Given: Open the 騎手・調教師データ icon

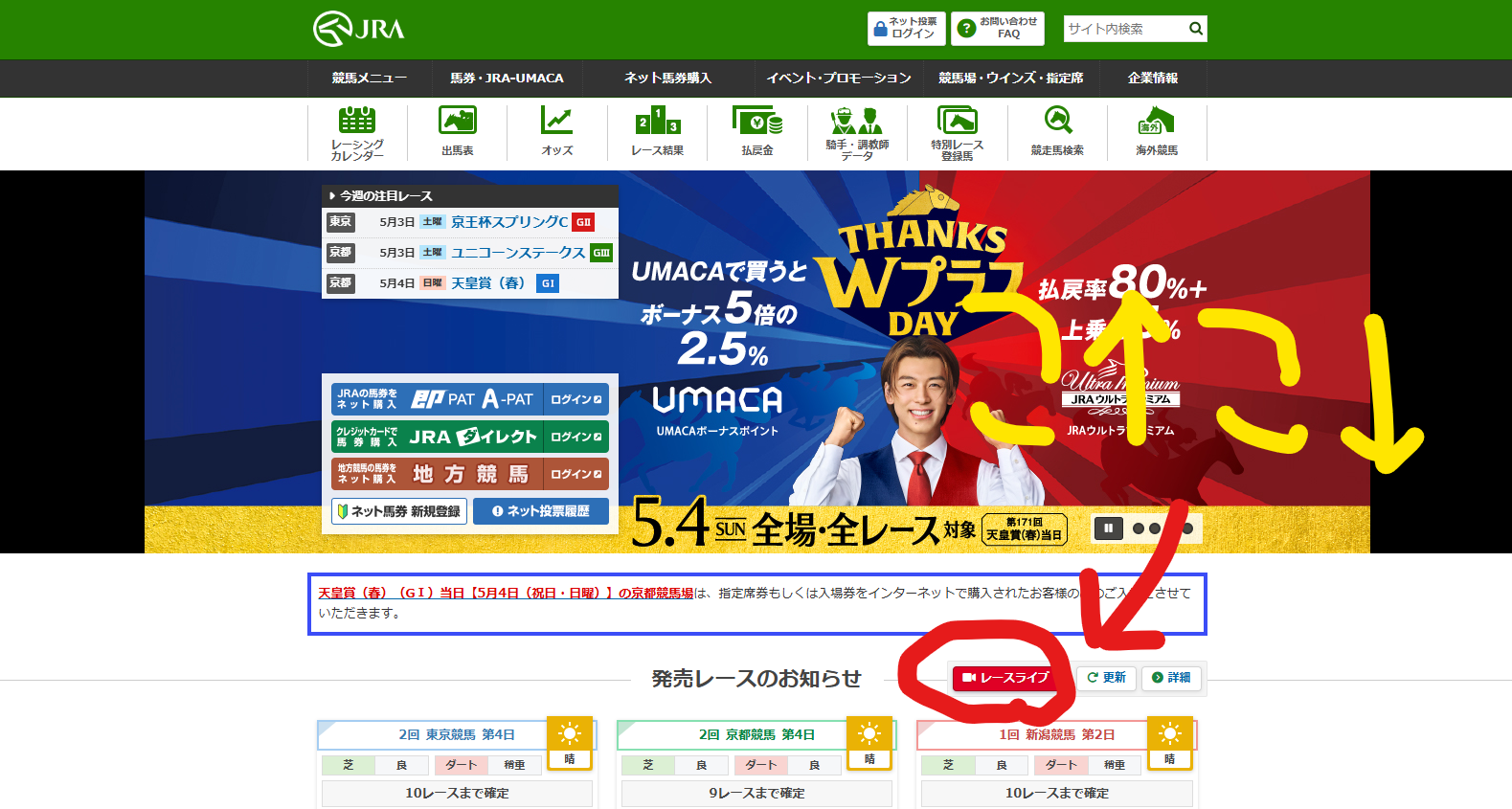Looking at the screenshot, I should [857, 133].
